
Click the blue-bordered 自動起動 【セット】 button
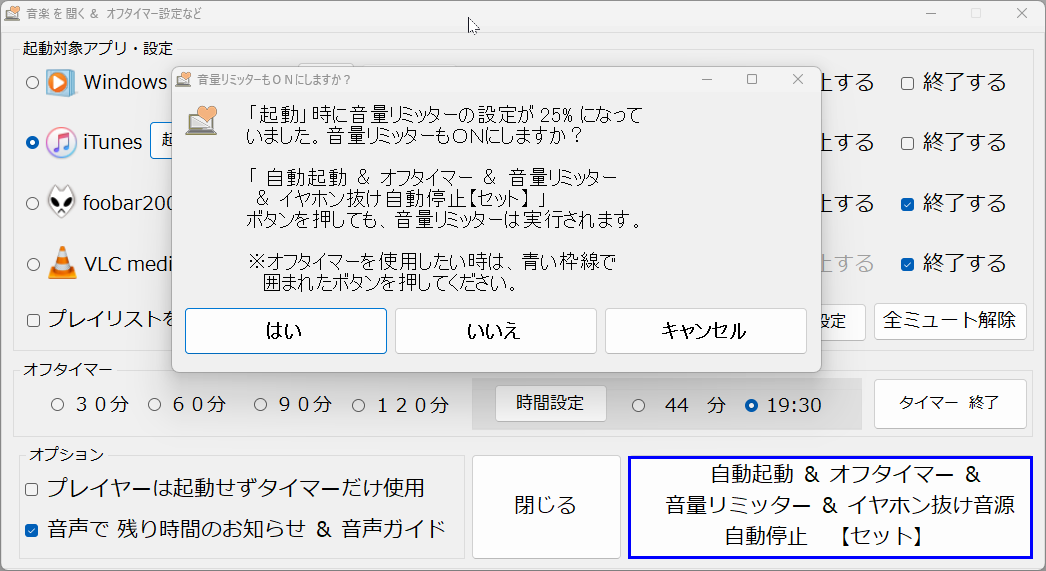point(829,506)
